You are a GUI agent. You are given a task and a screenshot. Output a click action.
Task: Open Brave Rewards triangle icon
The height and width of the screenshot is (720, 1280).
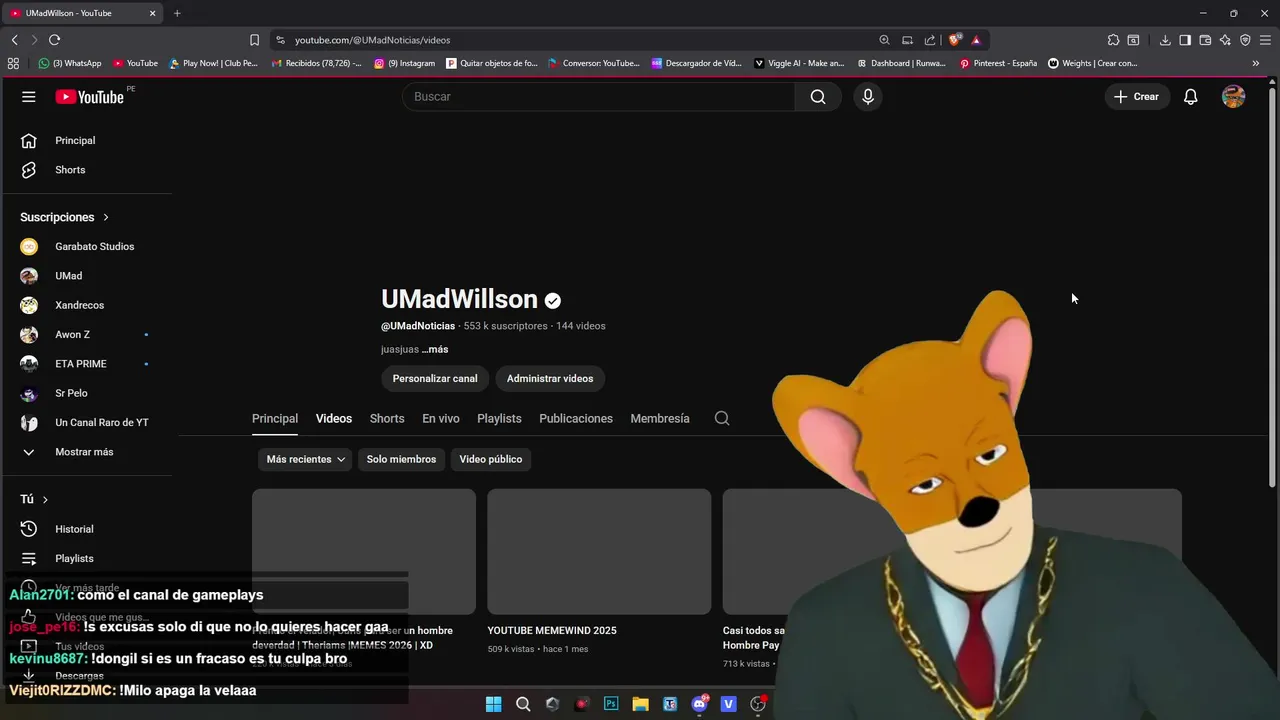(976, 40)
